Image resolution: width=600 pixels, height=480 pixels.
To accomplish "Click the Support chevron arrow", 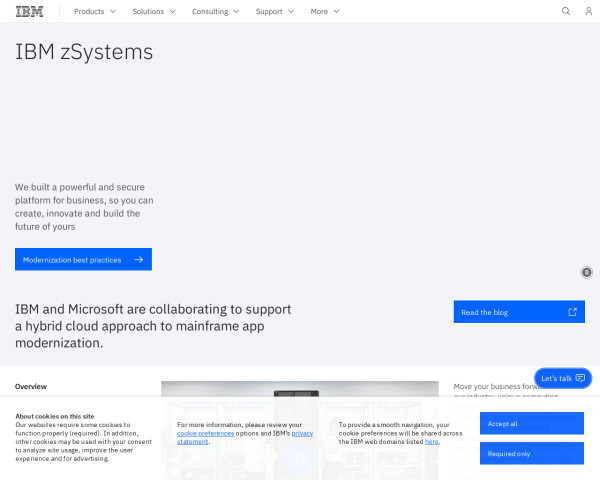I will [291, 11].
